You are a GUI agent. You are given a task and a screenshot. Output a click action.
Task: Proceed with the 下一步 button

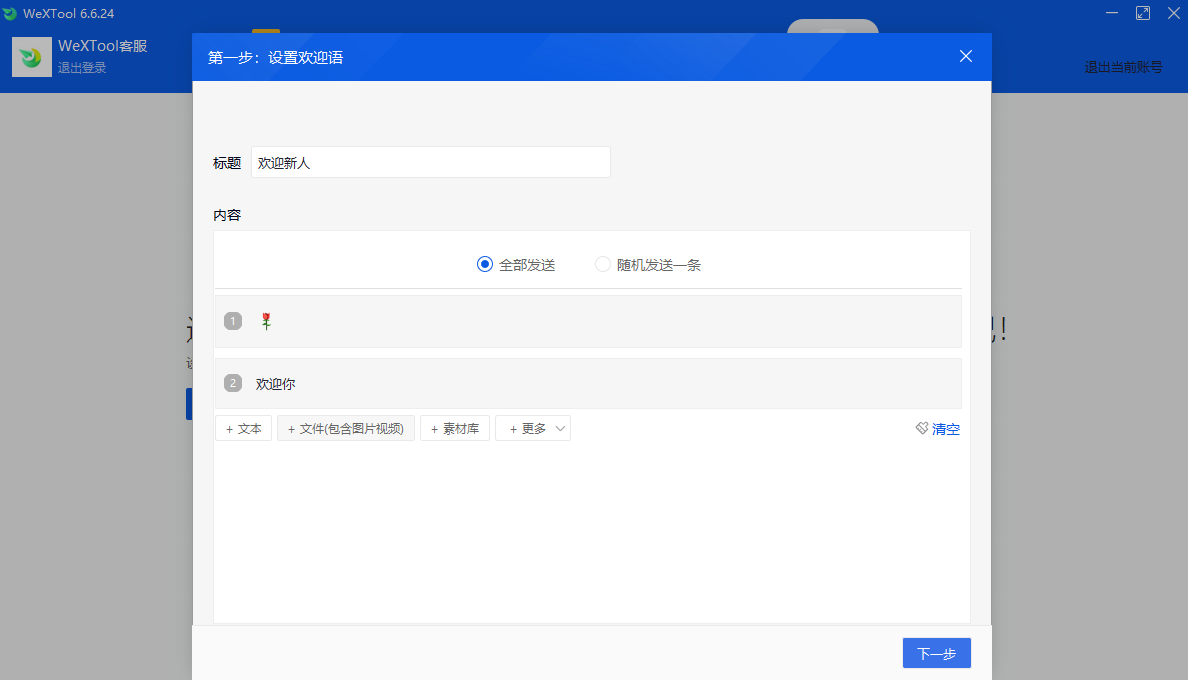click(936, 653)
